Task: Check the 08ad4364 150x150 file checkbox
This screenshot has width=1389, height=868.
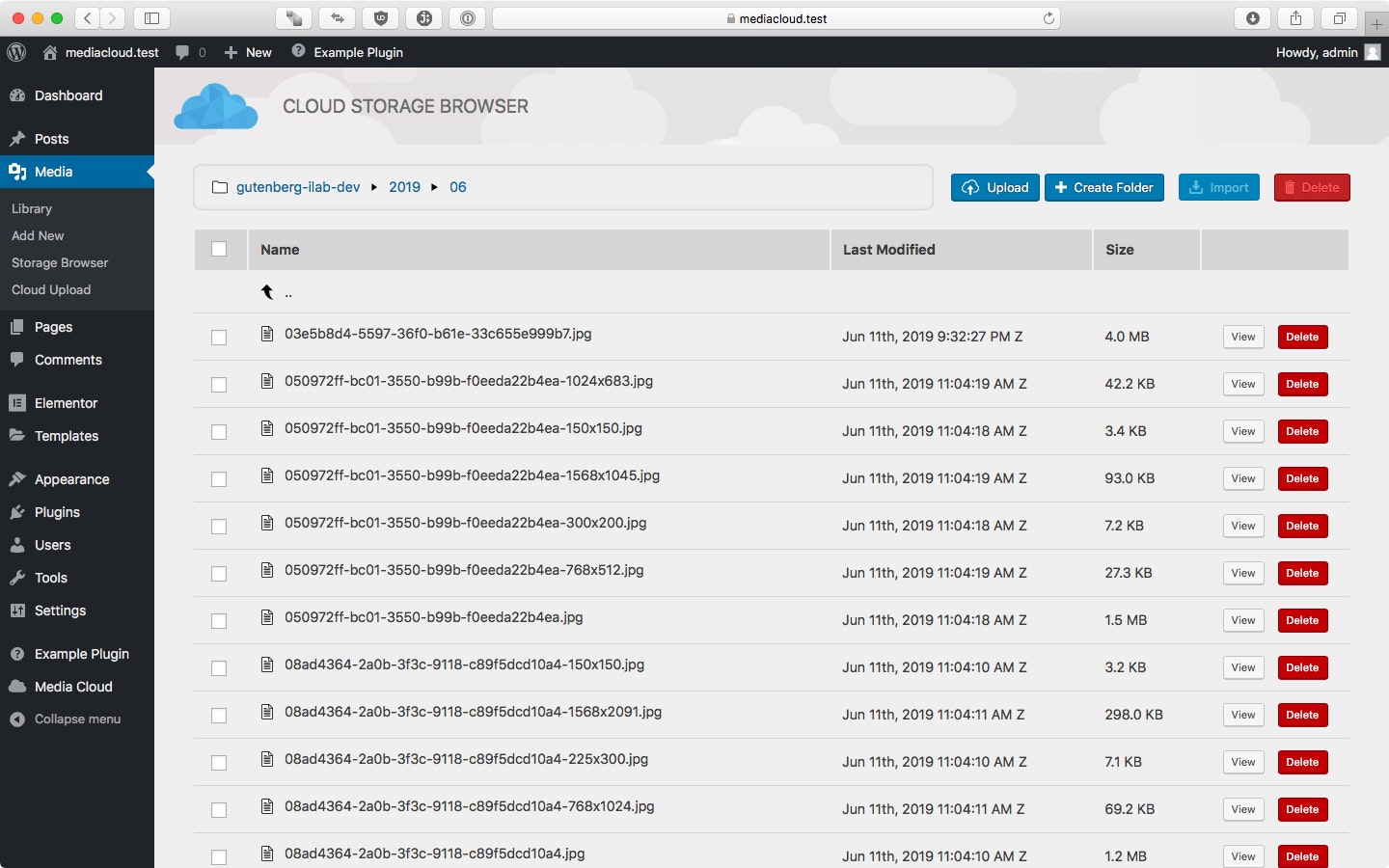Action: point(219,668)
